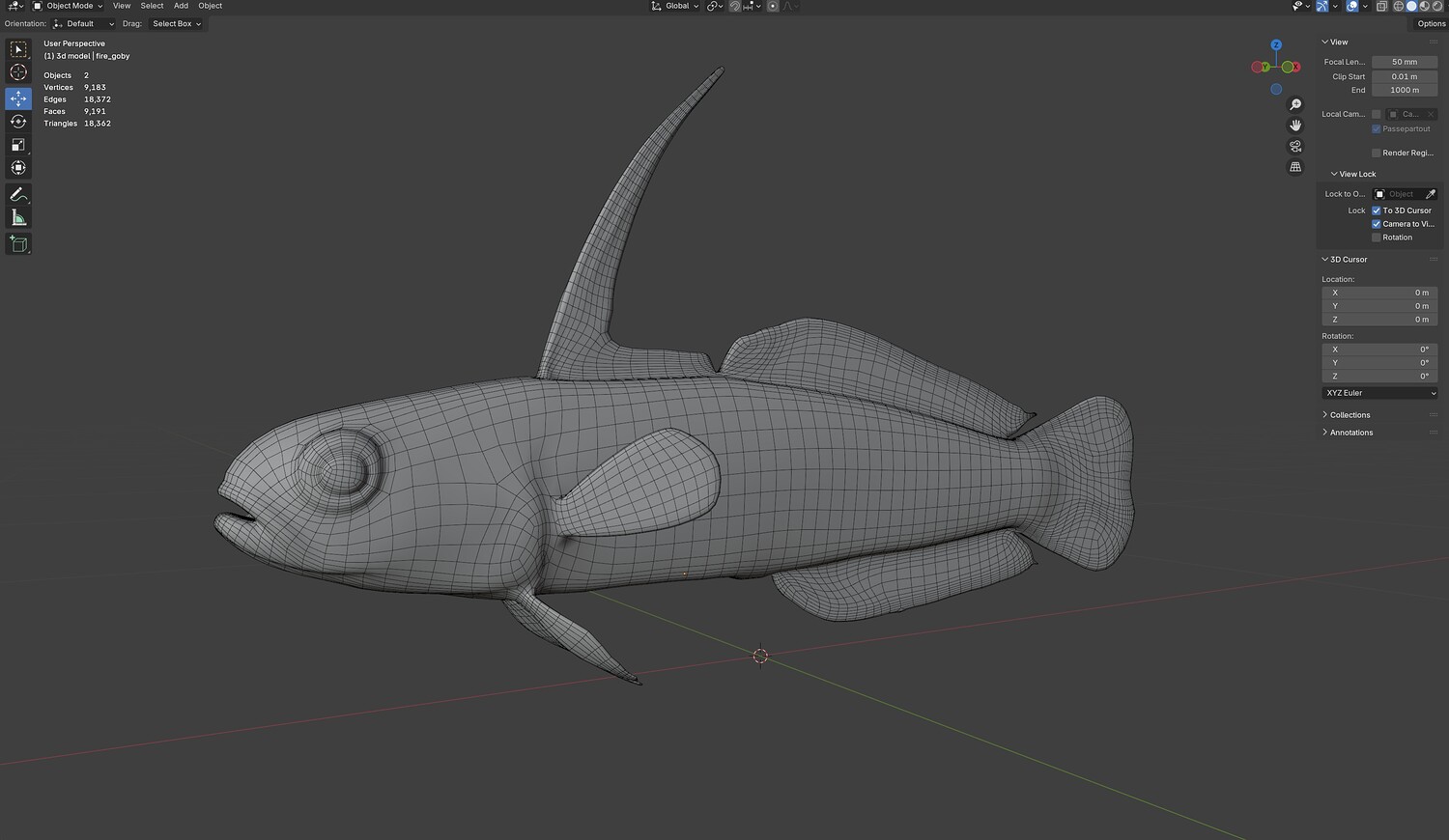
Task: Open the editor type menu icon
Action: (x=15, y=6)
